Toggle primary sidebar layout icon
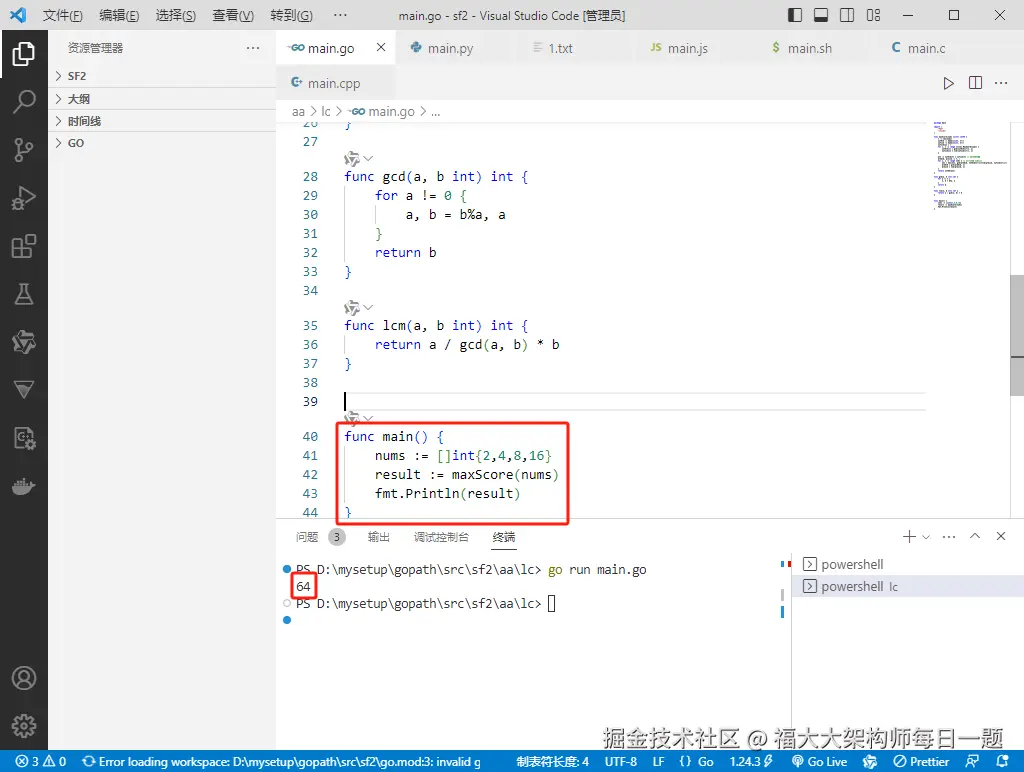 (795, 15)
